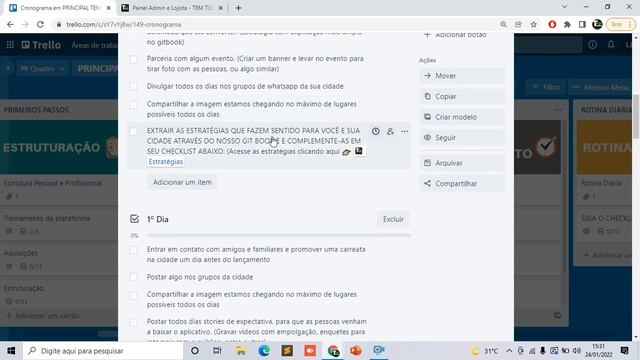Open the Quadro view dropdown
Image resolution: width=640 pixels, height=360 pixels.
(42, 69)
